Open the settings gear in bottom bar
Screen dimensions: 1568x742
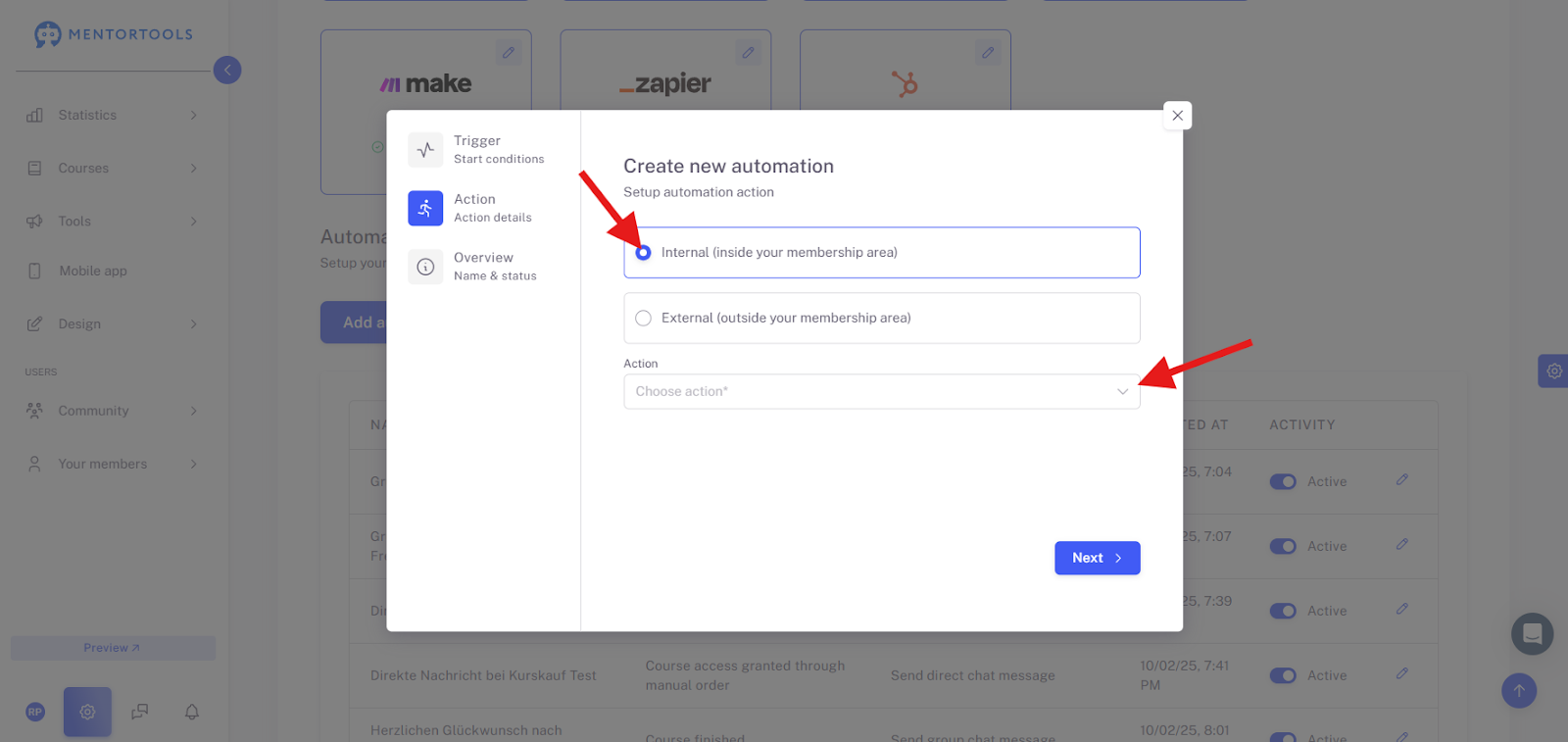[87, 712]
